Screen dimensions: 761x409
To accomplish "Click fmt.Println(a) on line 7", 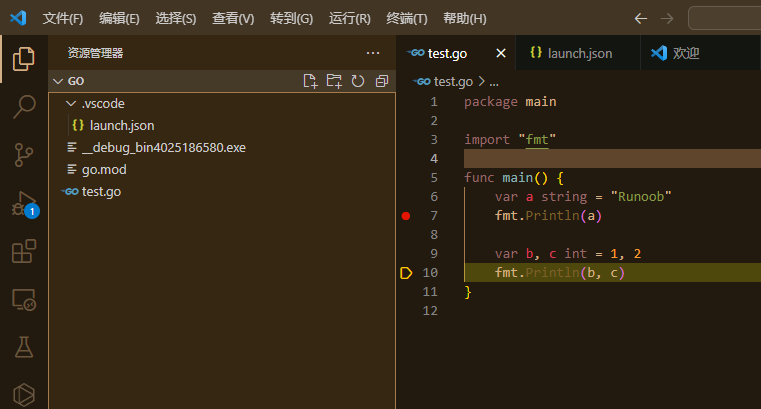I will pos(548,216).
